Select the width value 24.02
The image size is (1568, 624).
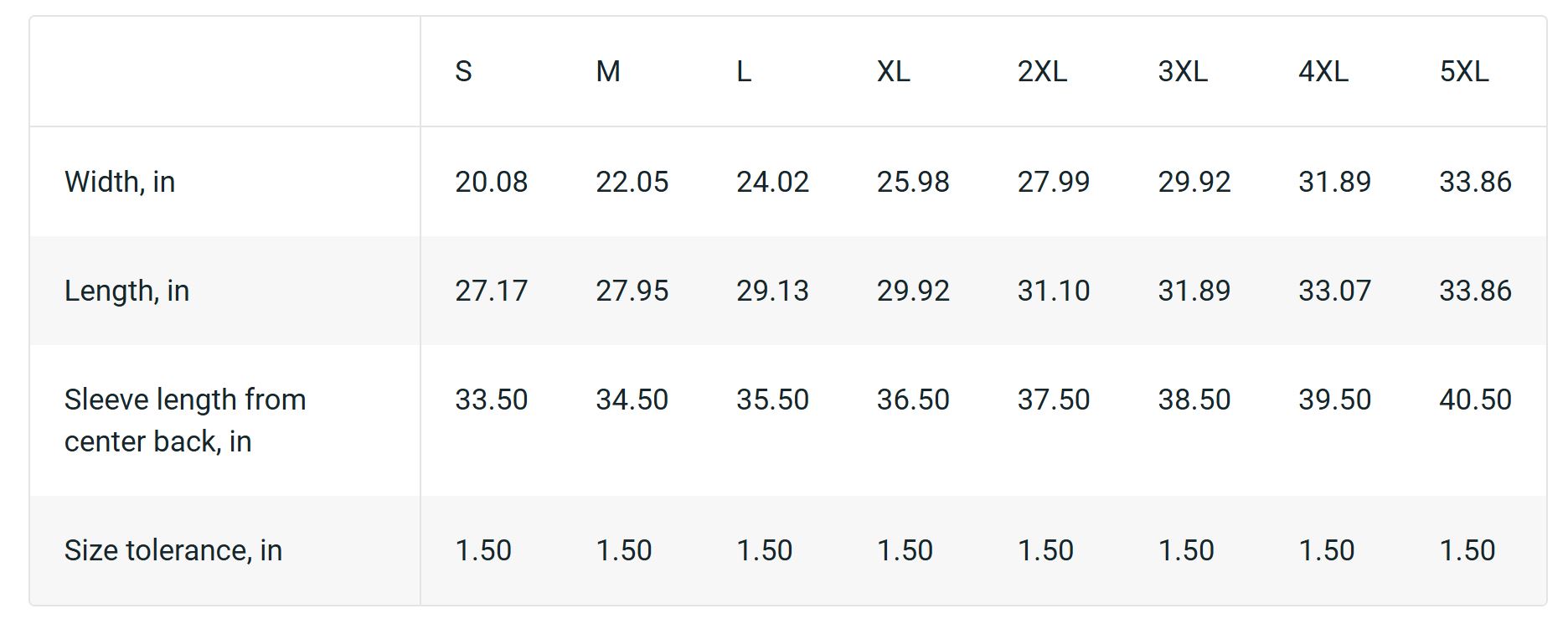point(772,182)
